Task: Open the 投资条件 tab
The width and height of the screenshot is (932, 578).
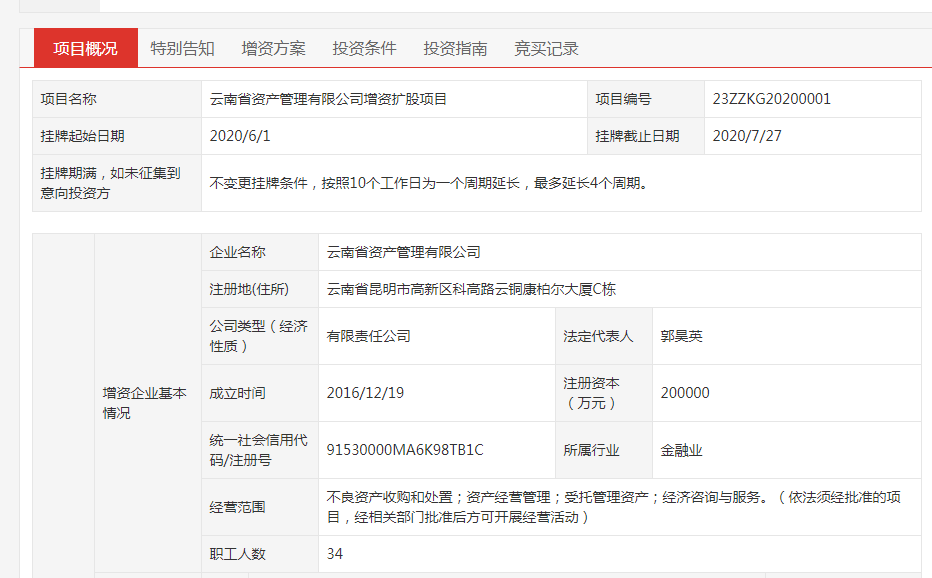Action: click(x=364, y=48)
